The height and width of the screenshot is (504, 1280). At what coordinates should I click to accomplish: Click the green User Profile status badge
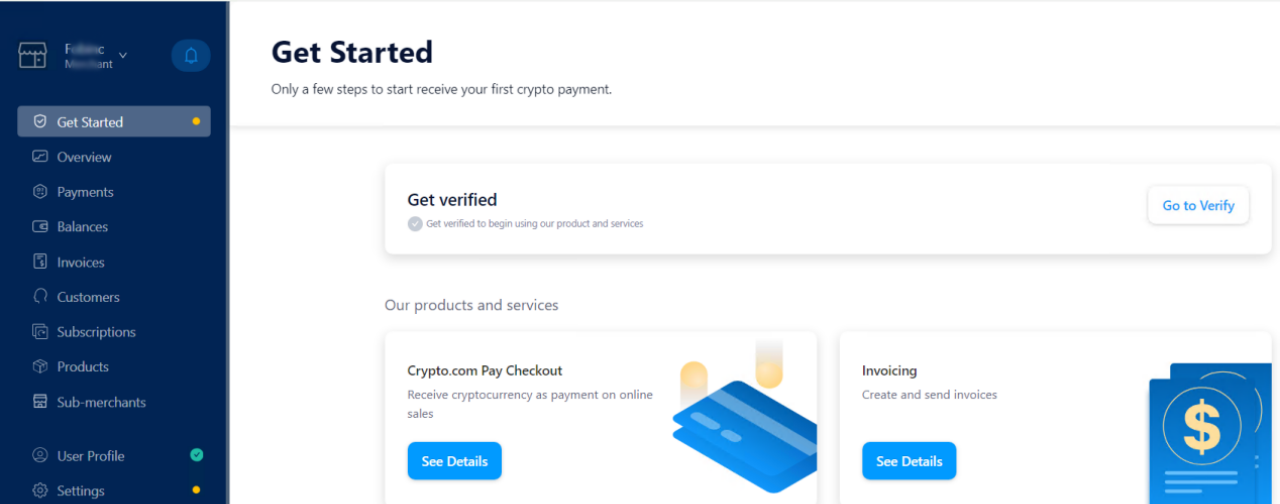coord(196,455)
